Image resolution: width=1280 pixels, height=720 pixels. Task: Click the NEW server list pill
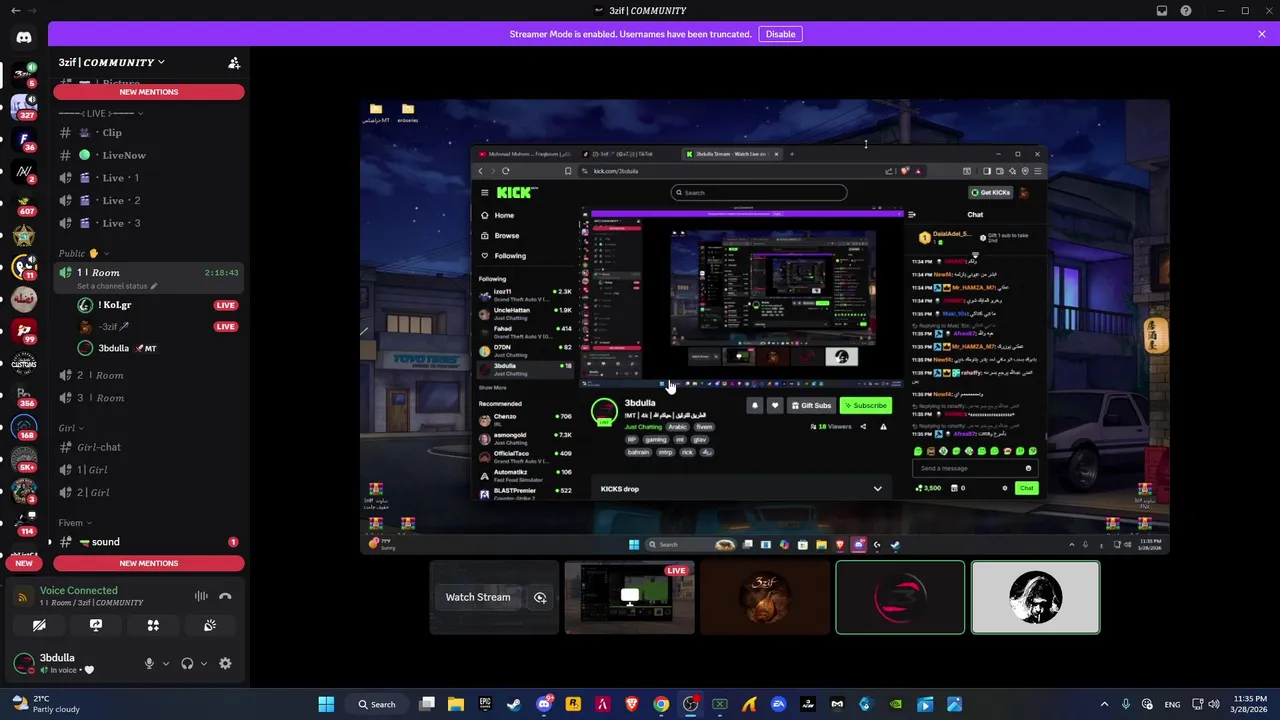[24, 563]
